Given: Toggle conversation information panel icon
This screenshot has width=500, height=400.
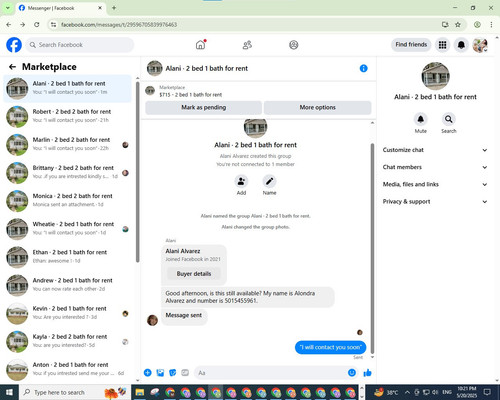Looking at the screenshot, I should [364, 68].
